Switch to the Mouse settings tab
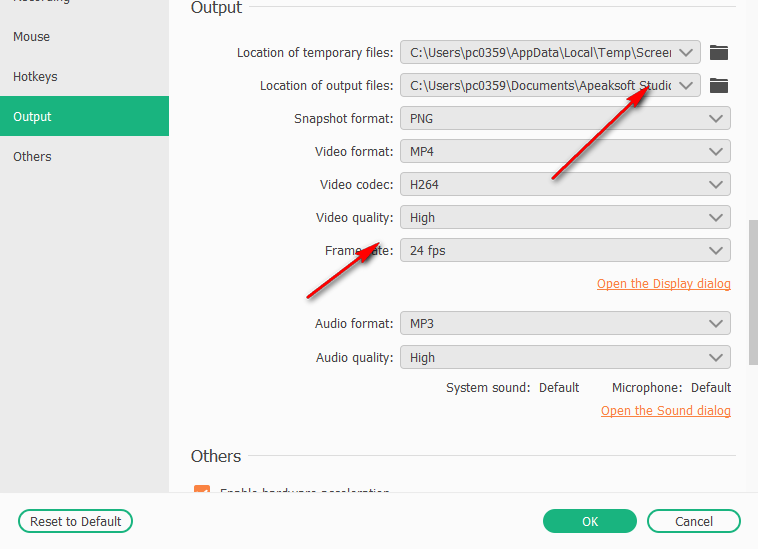 (x=32, y=37)
